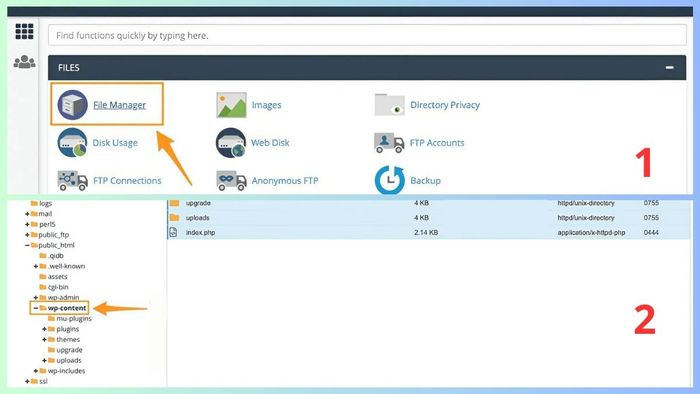700x394 pixels.
Task: Follow the Disk Usage link
Action: coord(115,143)
